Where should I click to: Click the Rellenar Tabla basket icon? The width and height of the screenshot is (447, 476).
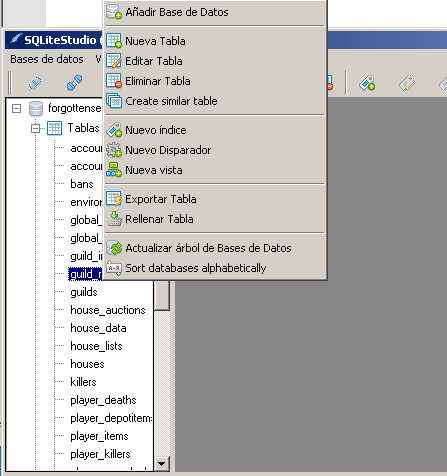pyautogui.click(x=114, y=219)
